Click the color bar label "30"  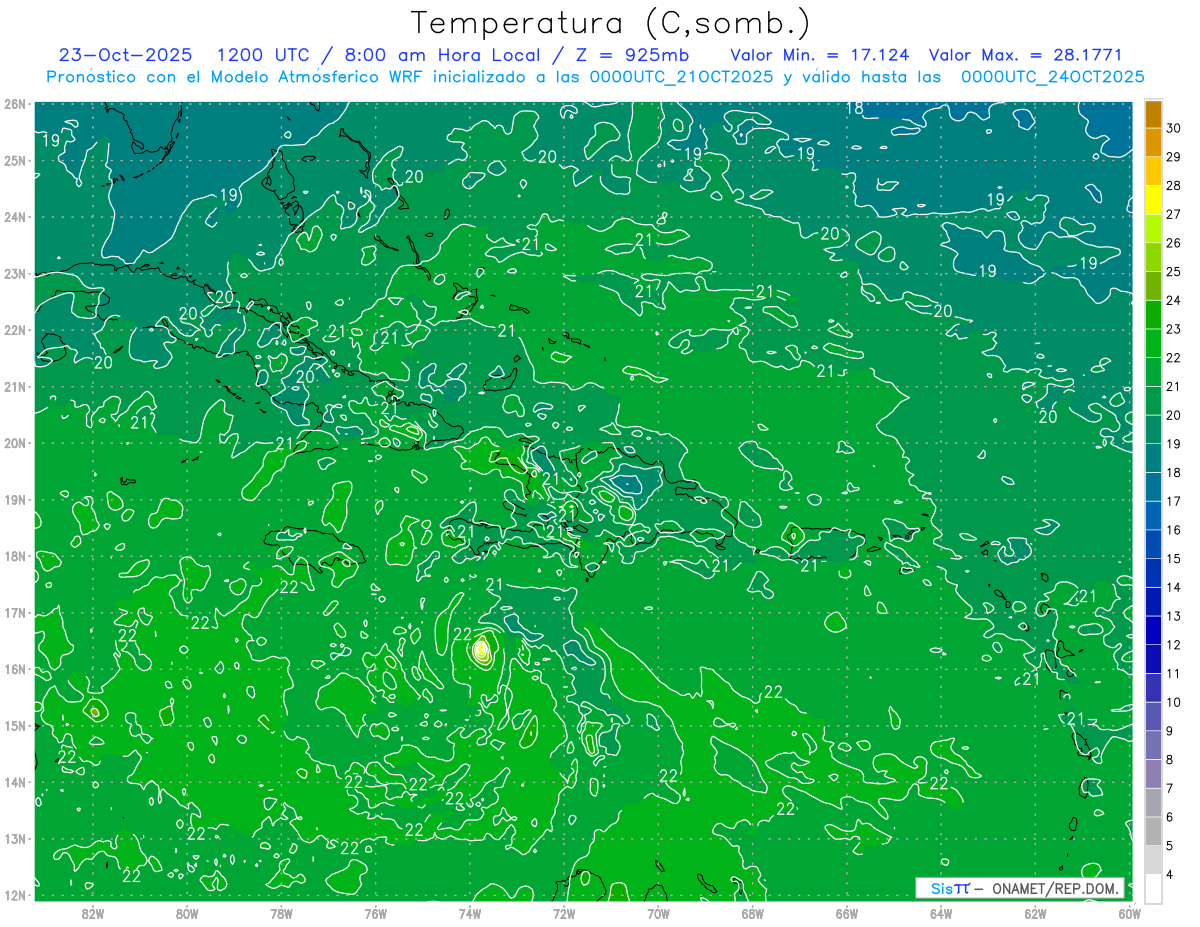(1175, 128)
